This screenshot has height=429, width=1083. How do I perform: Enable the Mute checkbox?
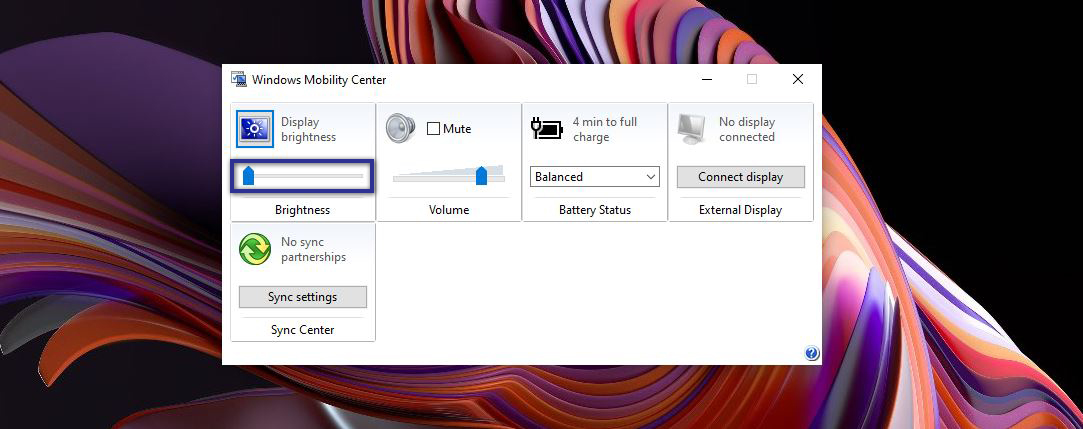point(433,129)
